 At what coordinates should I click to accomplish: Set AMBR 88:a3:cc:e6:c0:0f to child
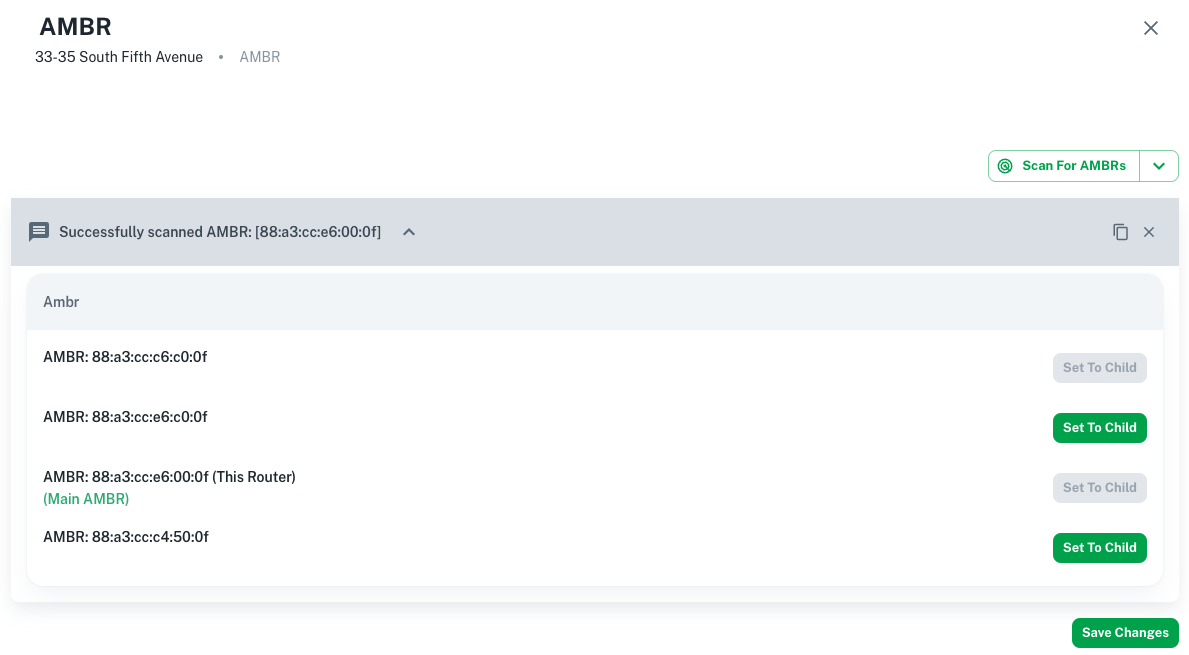tap(1100, 427)
